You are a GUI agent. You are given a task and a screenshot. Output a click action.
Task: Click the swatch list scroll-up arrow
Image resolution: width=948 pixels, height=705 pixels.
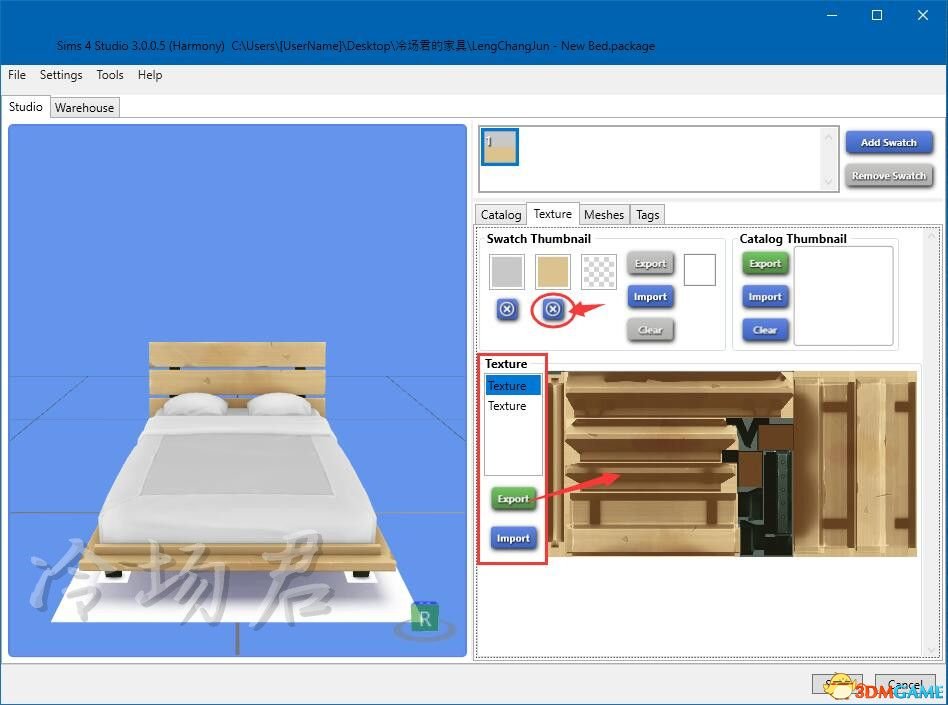[x=828, y=138]
